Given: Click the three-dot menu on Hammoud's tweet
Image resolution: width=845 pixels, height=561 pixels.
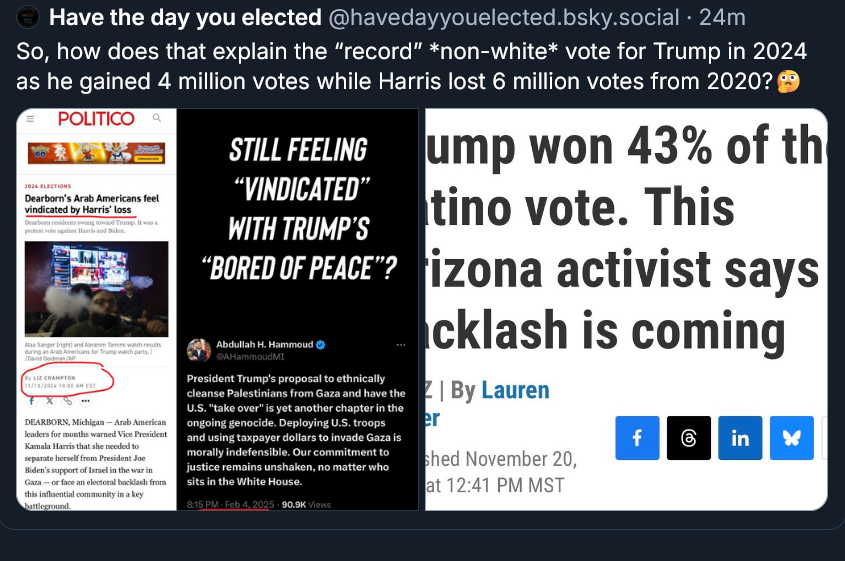Looking at the screenshot, I should [402, 345].
